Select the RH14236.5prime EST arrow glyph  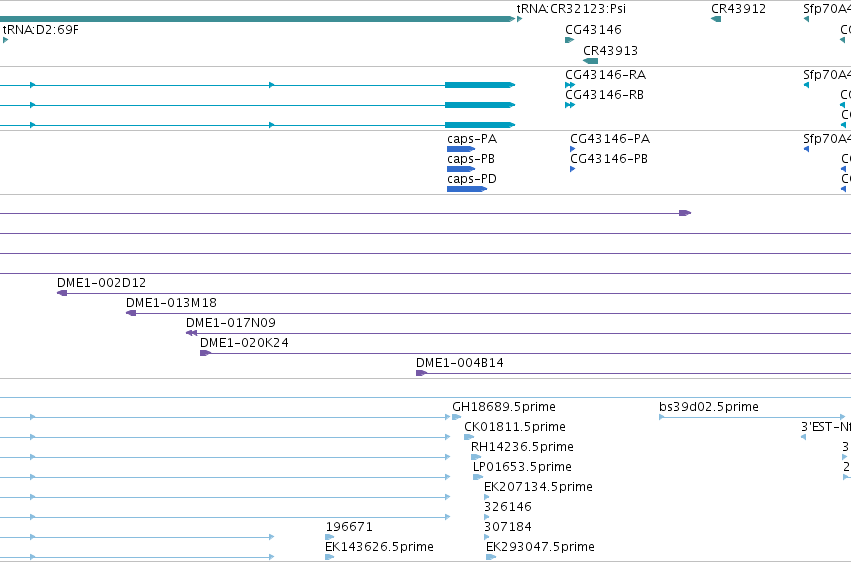tap(476, 457)
